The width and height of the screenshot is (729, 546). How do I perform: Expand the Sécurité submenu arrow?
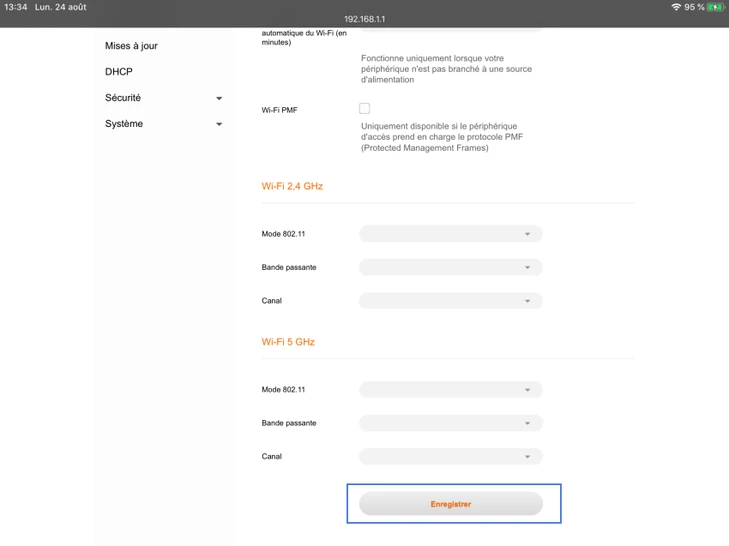[219, 98]
